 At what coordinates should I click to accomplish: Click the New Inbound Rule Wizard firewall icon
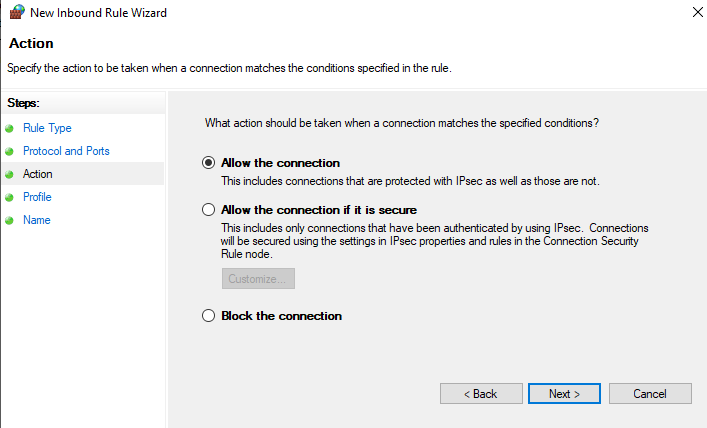pyautogui.click(x=16, y=13)
